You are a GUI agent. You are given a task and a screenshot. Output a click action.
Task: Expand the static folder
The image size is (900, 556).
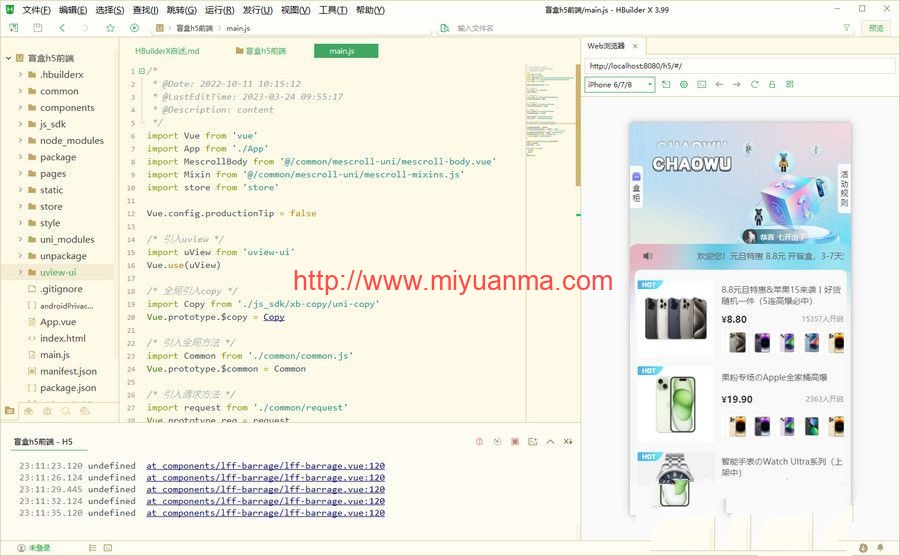20,190
